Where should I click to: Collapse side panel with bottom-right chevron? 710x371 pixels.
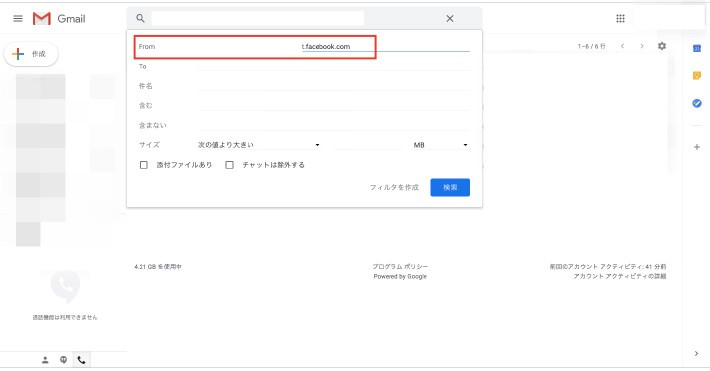pyautogui.click(x=696, y=353)
